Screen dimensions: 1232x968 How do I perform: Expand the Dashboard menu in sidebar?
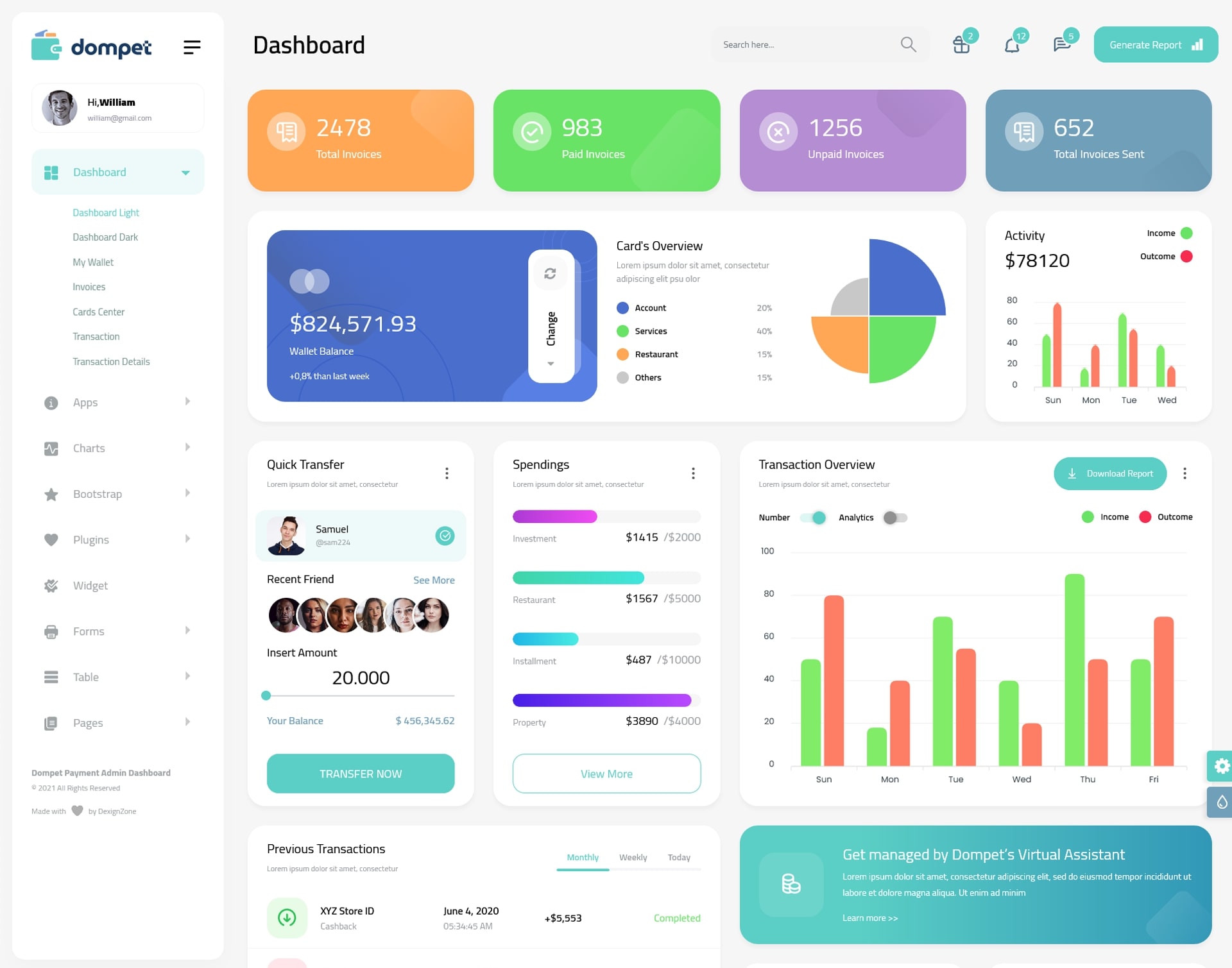point(185,172)
